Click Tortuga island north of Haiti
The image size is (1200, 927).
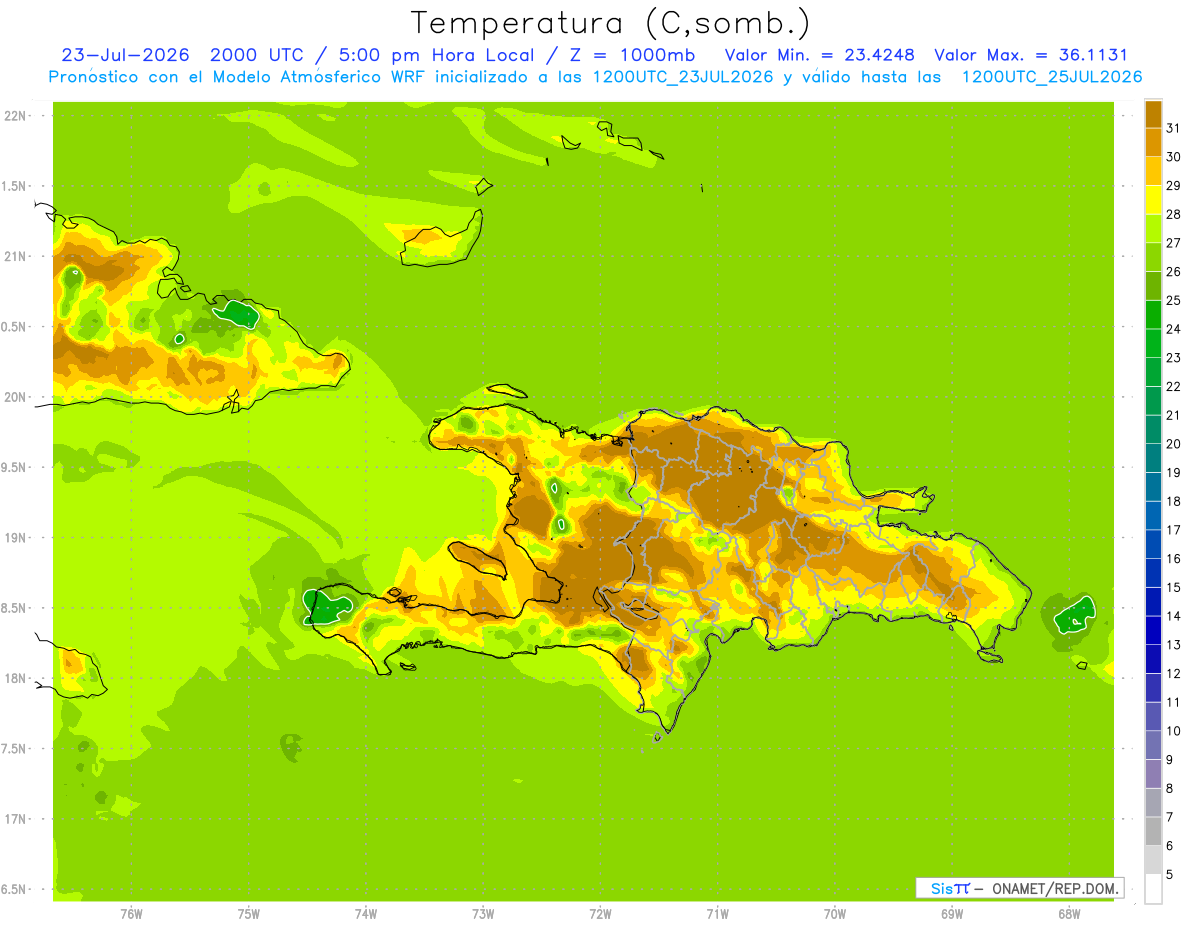coord(506,393)
